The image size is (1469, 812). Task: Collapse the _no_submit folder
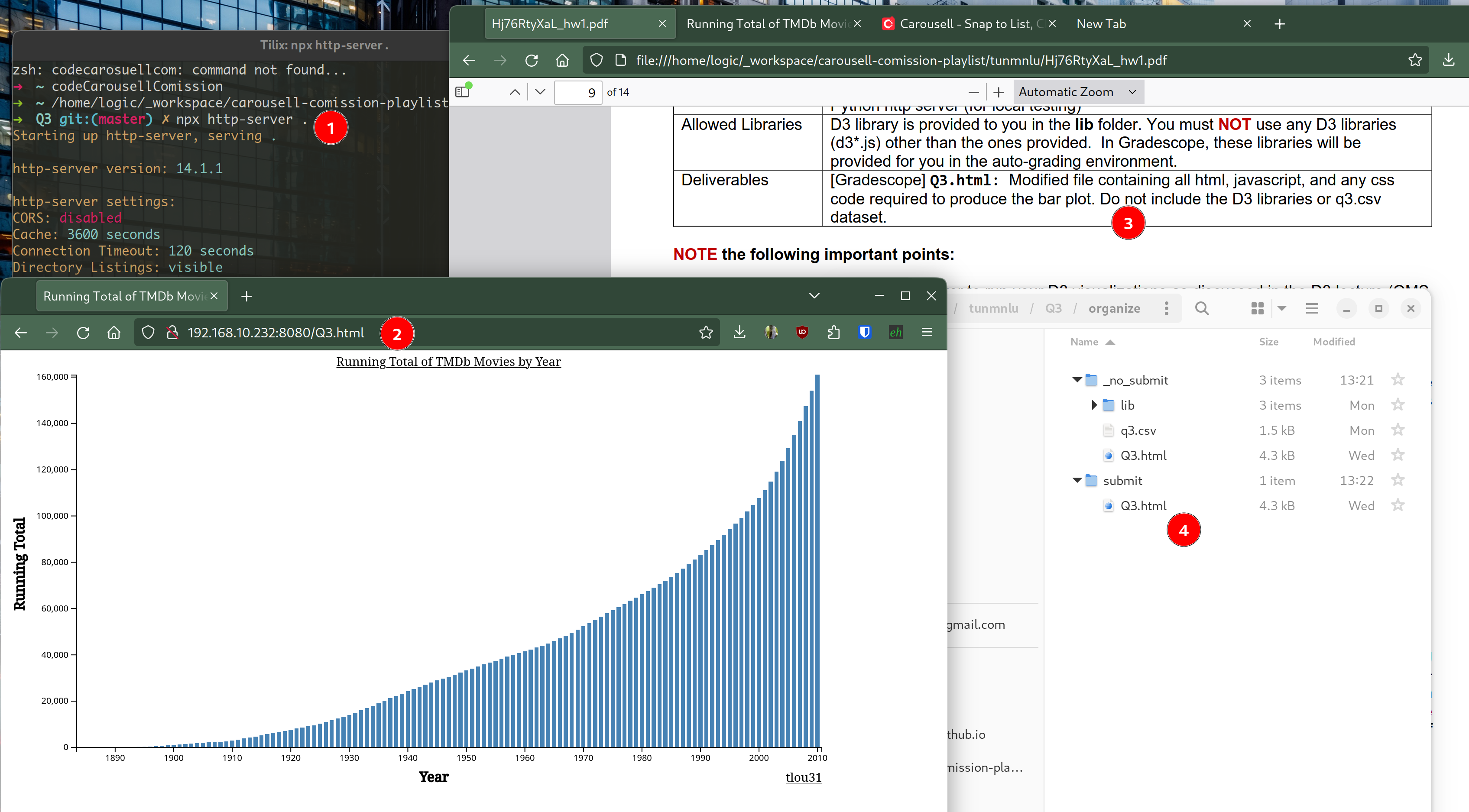coord(1077,380)
